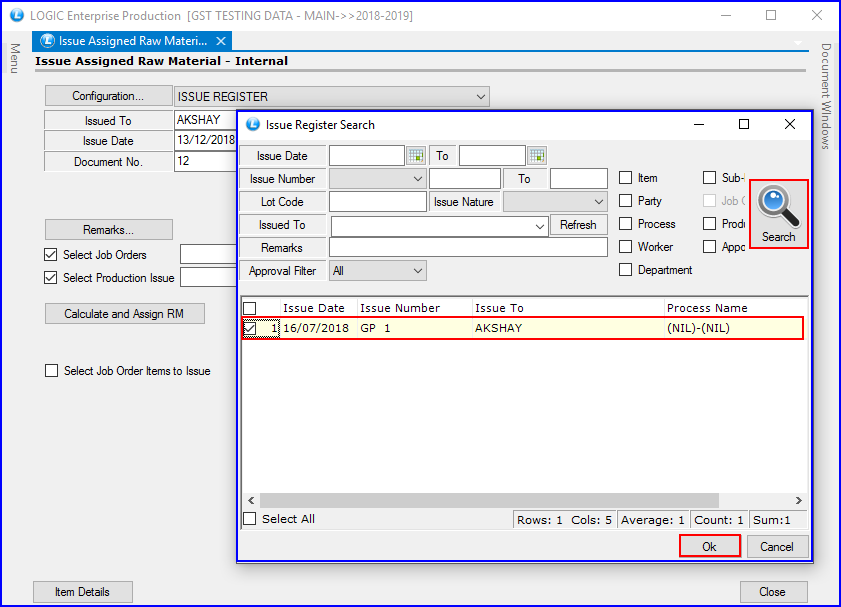Open the Document Windows side panel
The width and height of the screenshot is (841, 607).
tap(826, 97)
